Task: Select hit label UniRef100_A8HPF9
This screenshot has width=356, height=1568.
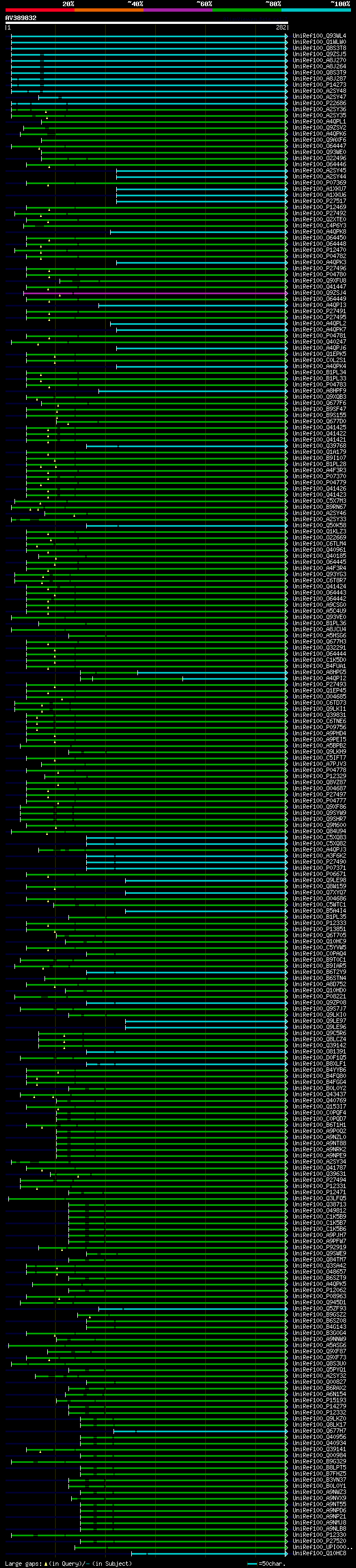Action: (319, 391)
